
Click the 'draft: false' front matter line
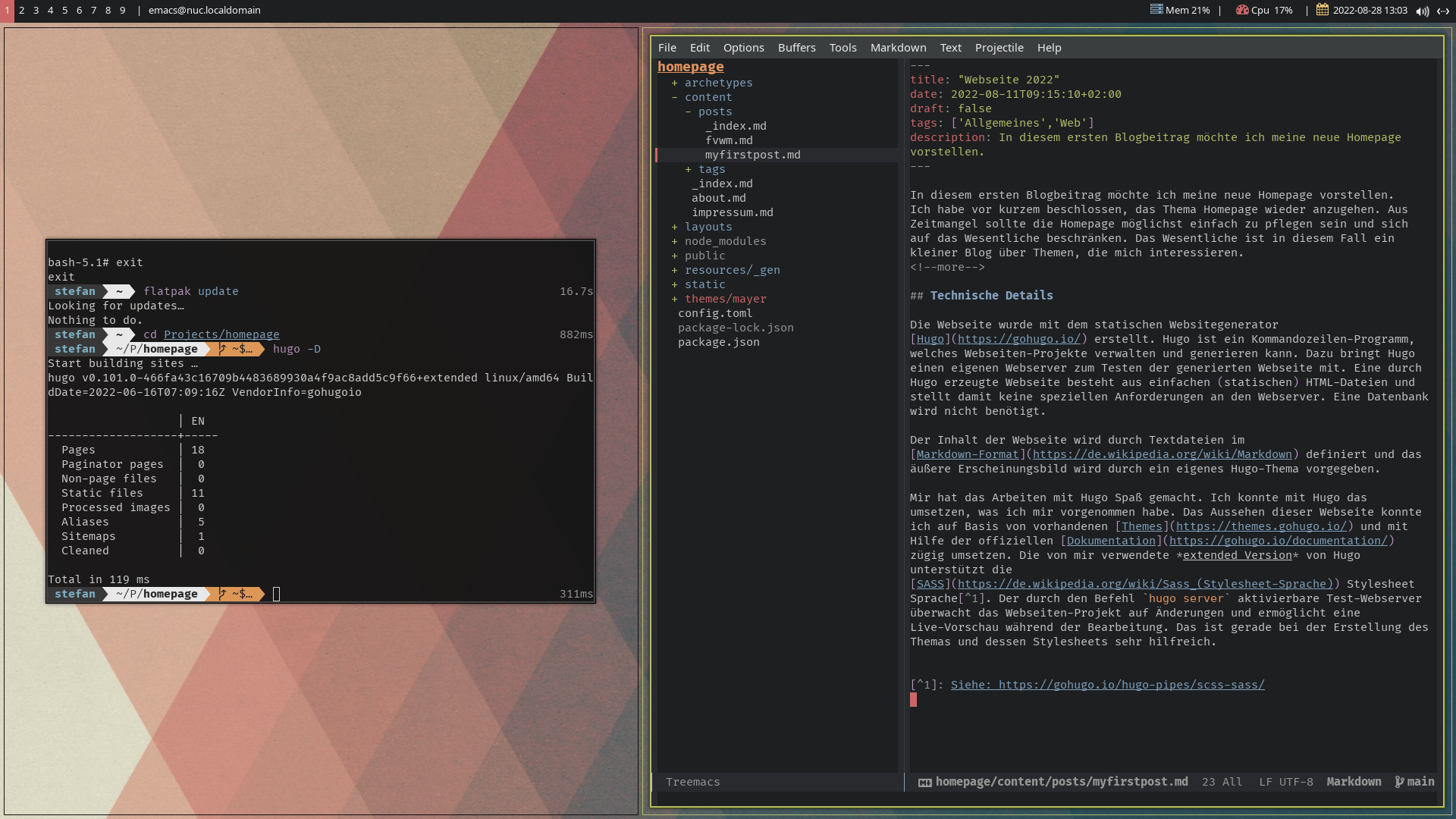pyautogui.click(x=951, y=108)
